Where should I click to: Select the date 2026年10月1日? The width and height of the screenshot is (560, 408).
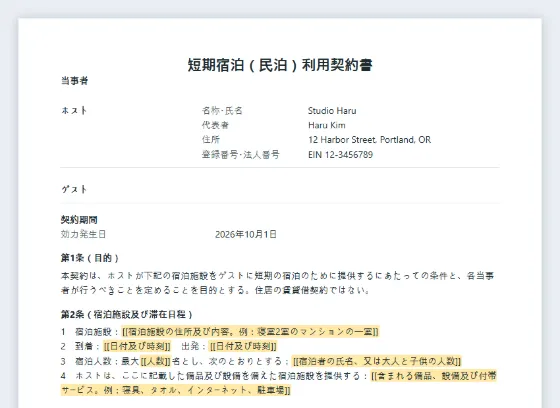[246, 234]
